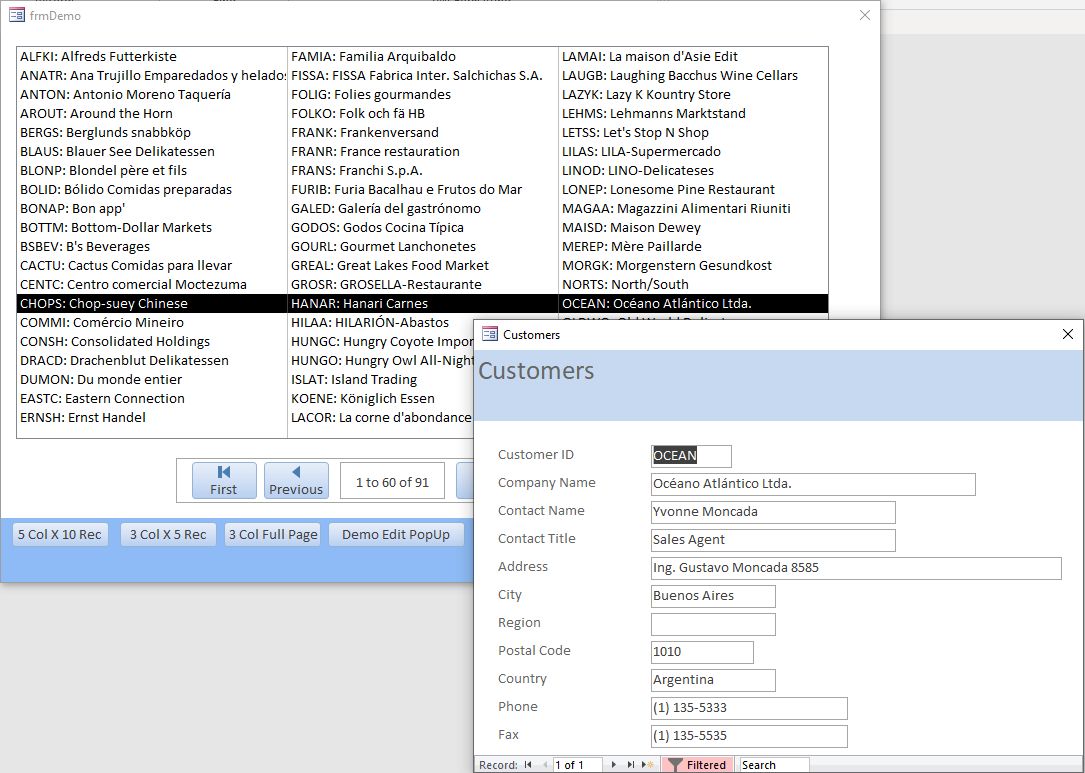Click the Previous page button
The width and height of the screenshot is (1085, 773).
click(296, 480)
